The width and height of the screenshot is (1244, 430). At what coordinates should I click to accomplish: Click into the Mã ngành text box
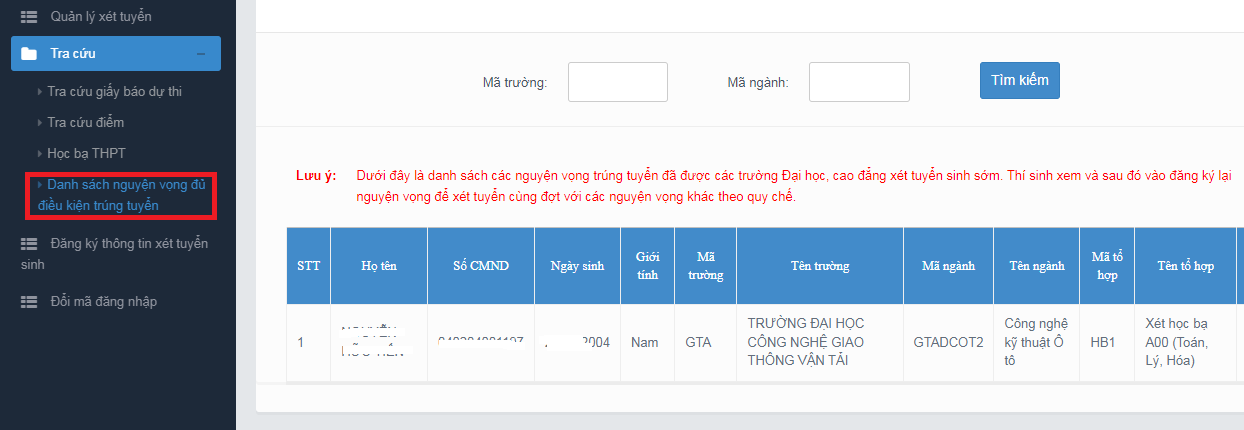[858, 82]
